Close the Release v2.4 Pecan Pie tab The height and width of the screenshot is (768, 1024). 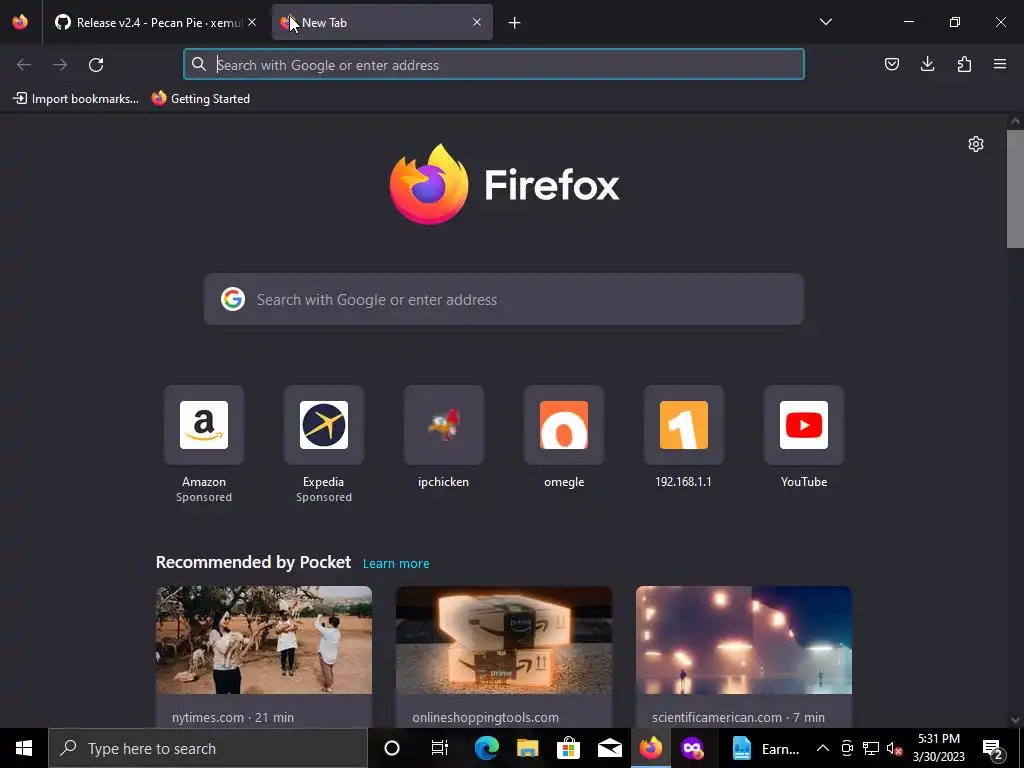coord(252,22)
